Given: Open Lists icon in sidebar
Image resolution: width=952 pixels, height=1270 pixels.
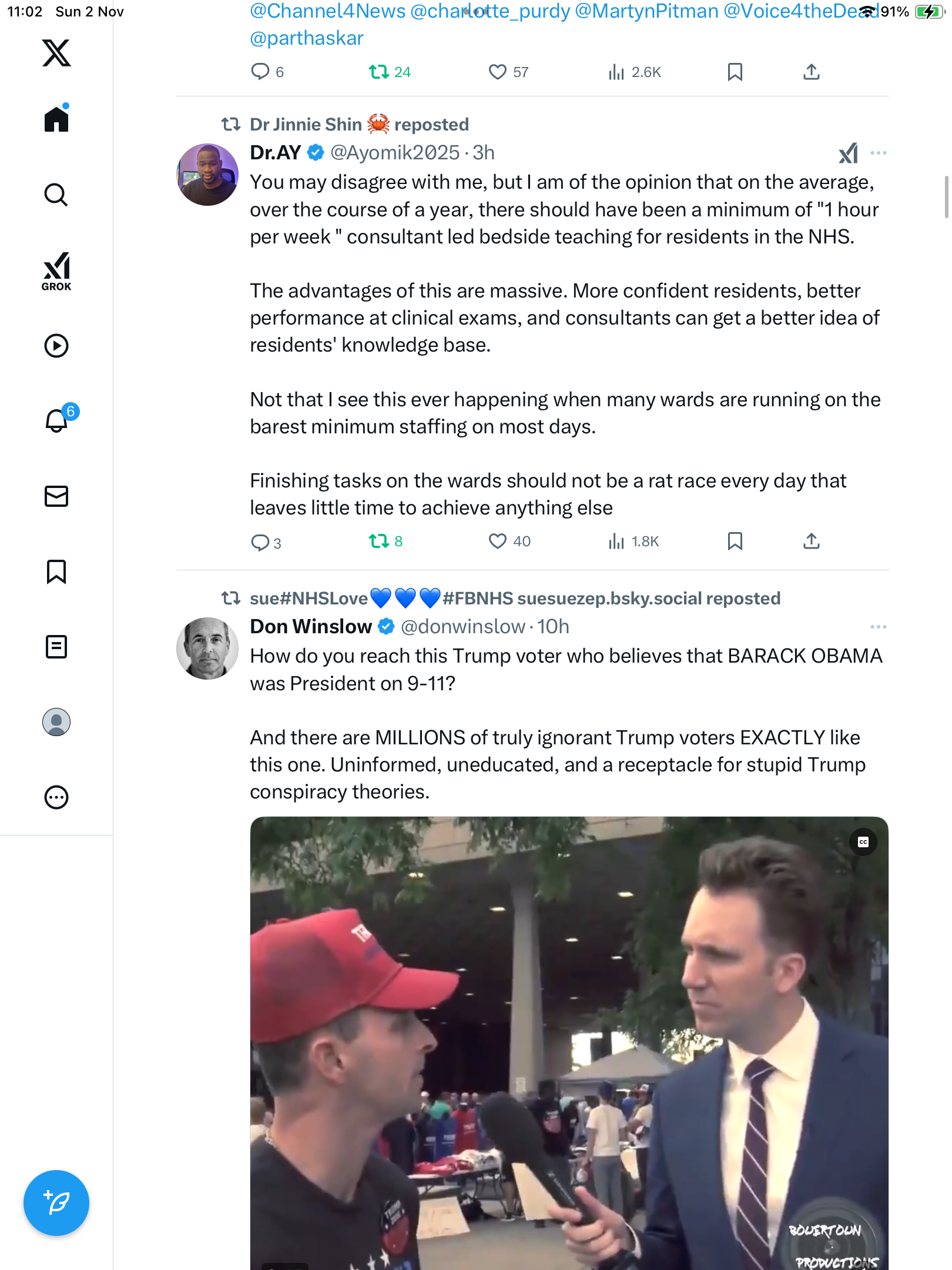Looking at the screenshot, I should [56, 647].
